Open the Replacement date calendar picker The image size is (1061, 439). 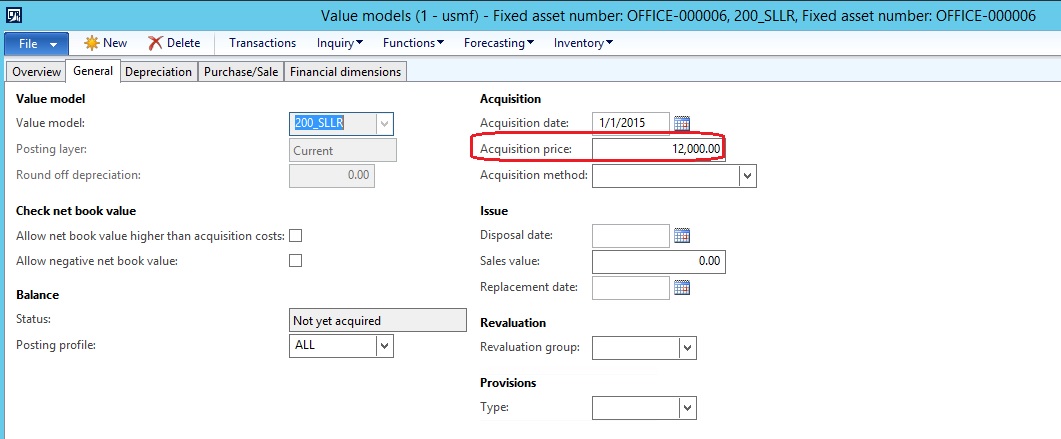pos(682,288)
